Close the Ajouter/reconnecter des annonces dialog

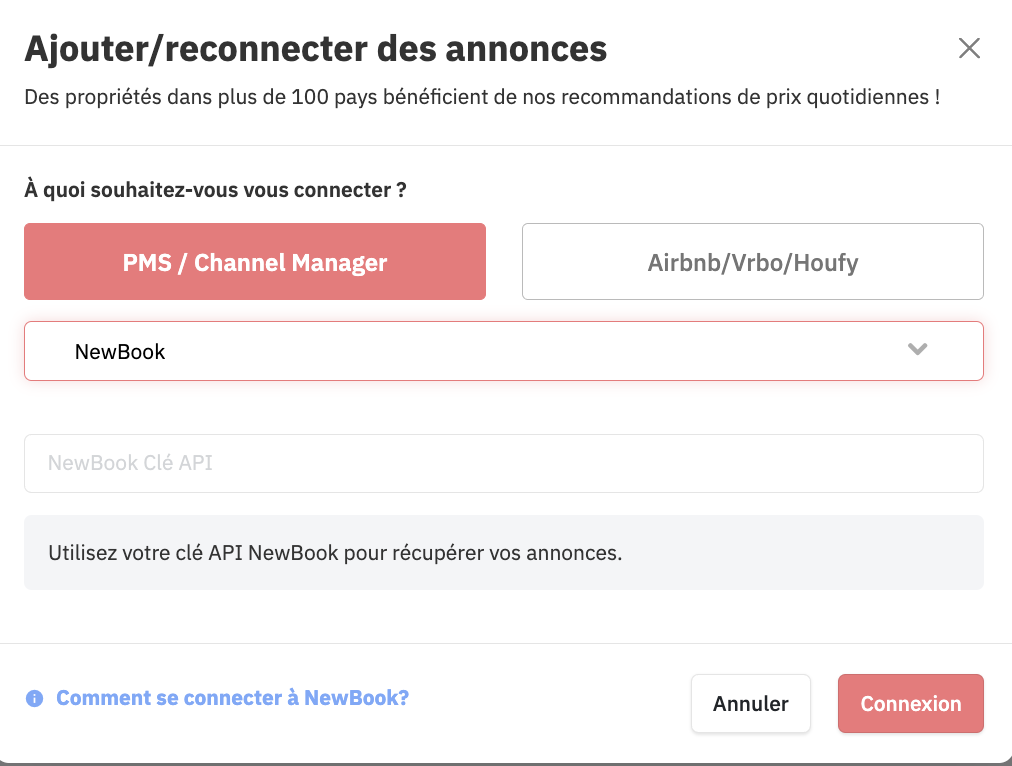point(969,48)
